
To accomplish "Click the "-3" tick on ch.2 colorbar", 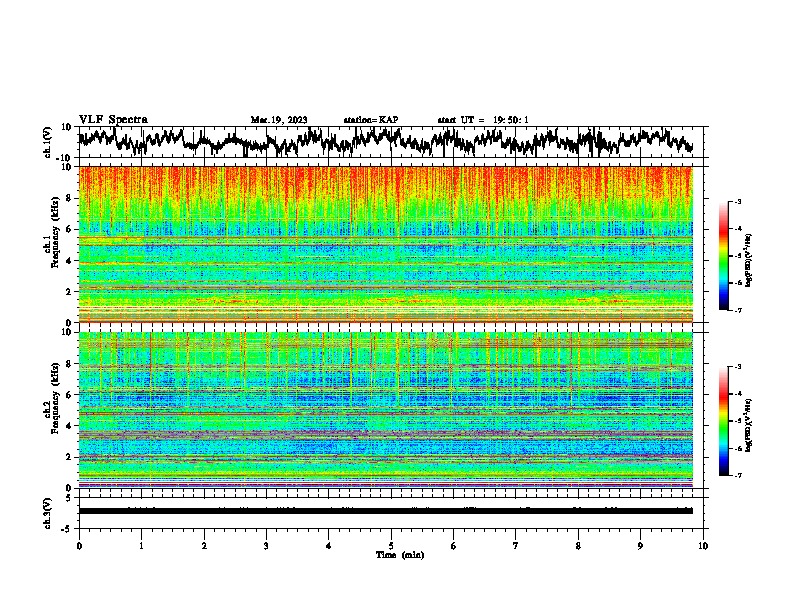I will [738, 367].
